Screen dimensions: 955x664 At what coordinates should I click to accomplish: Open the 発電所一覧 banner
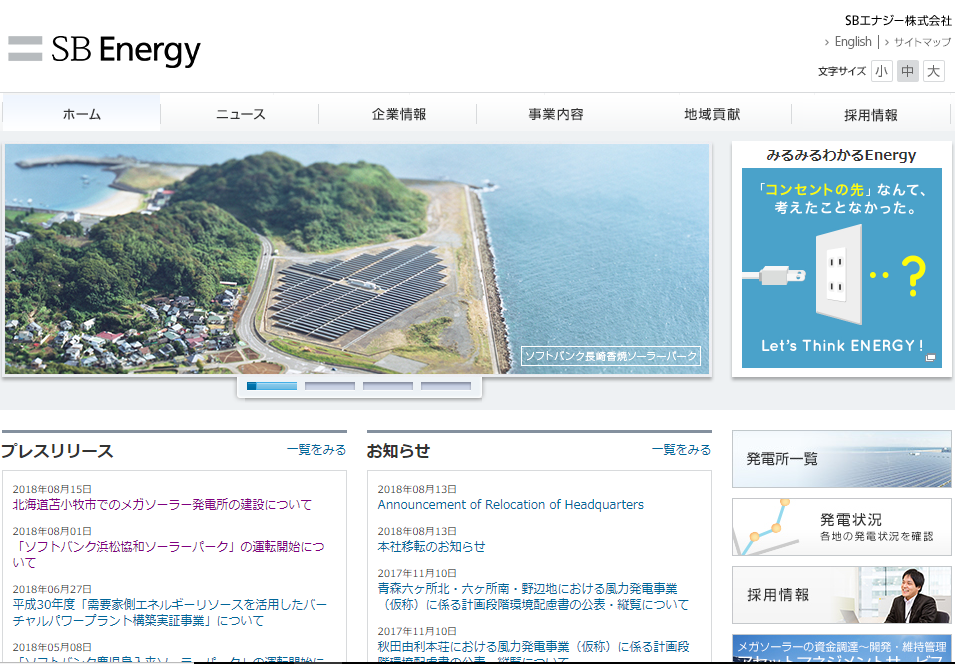842,459
